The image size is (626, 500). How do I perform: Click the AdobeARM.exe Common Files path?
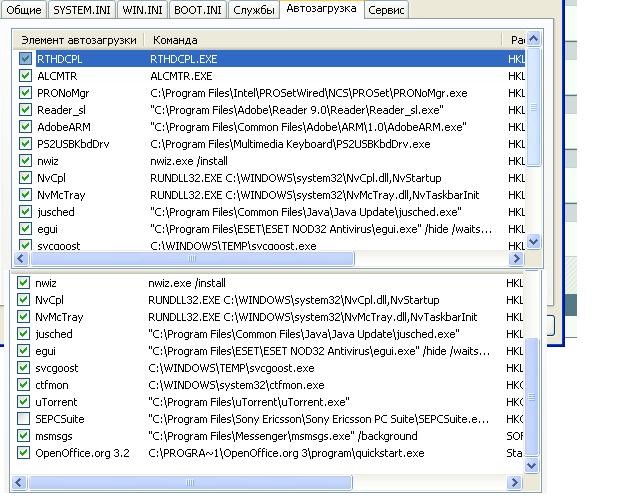click(308, 127)
